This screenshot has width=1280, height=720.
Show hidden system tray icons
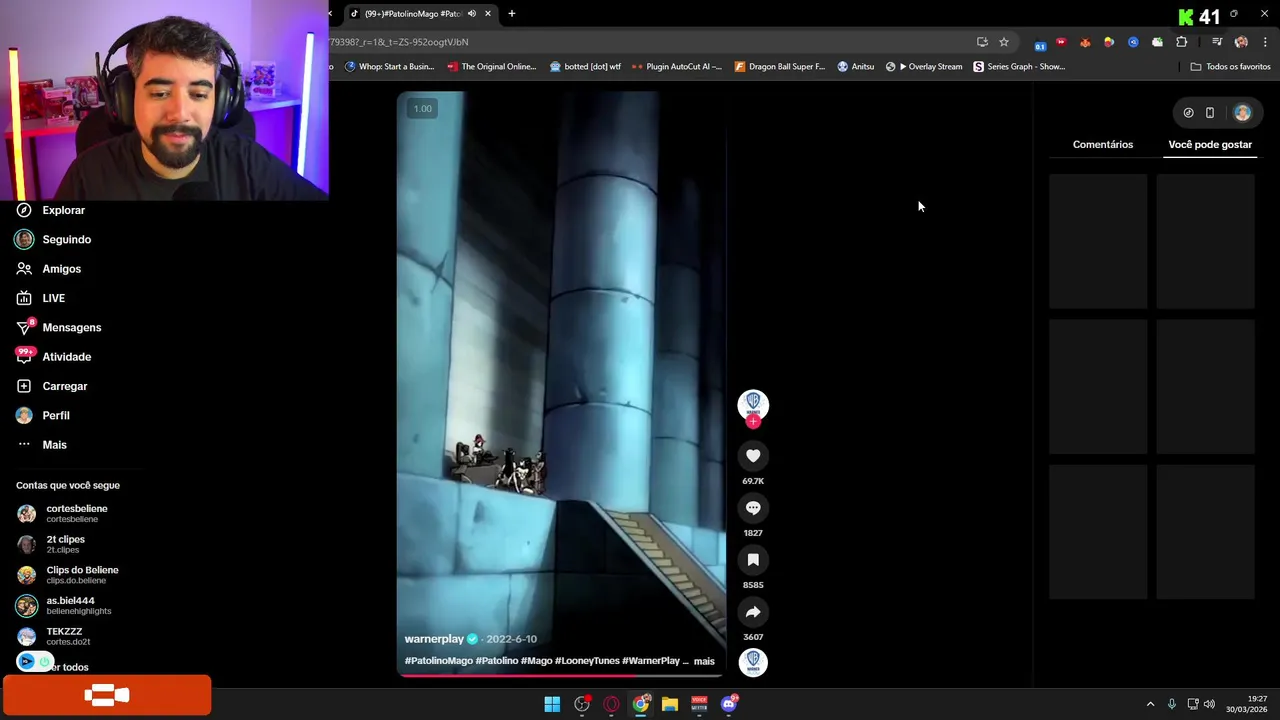click(x=1150, y=704)
